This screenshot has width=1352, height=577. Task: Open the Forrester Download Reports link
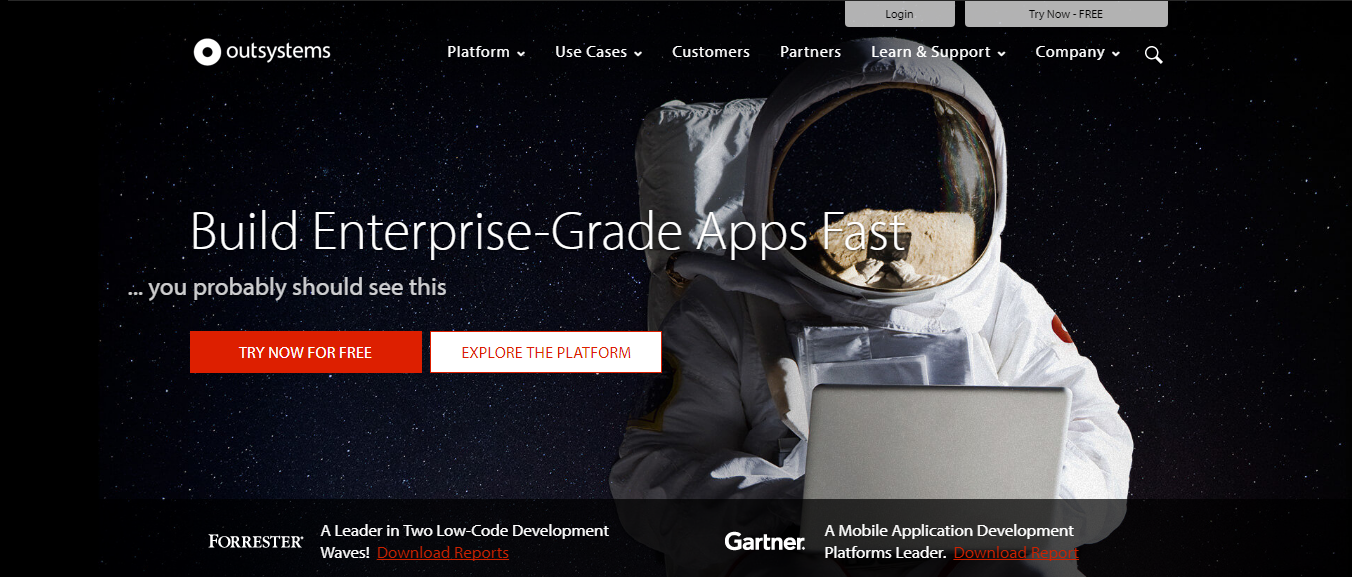click(x=442, y=552)
